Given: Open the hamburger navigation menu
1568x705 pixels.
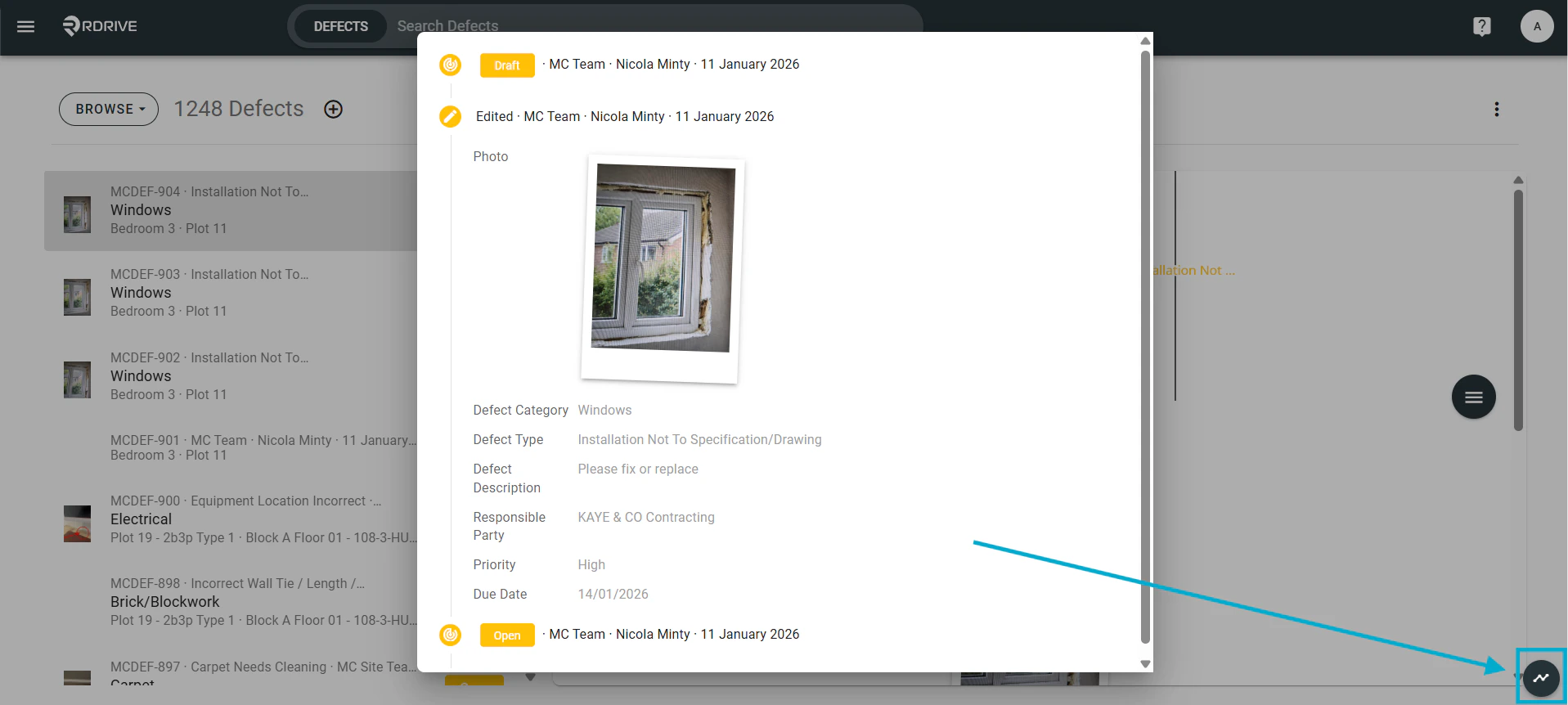Looking at the screenshot, I should click(x=26, y=26).
